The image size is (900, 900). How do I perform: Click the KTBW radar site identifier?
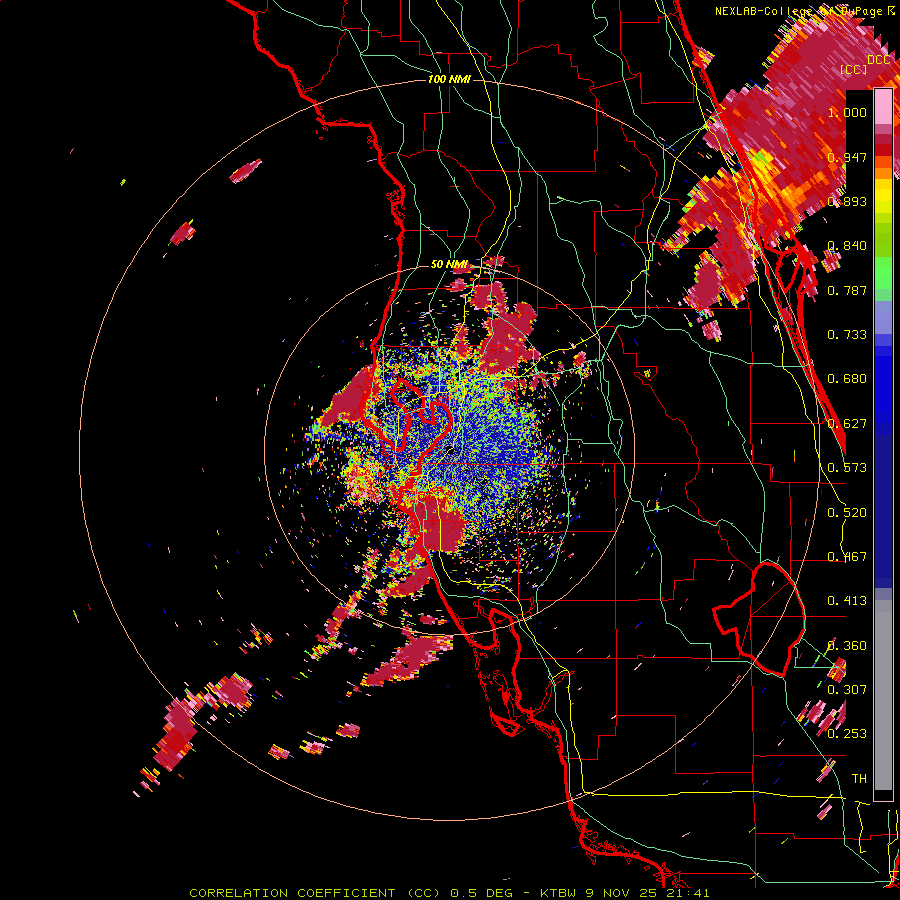click(560, 893)
